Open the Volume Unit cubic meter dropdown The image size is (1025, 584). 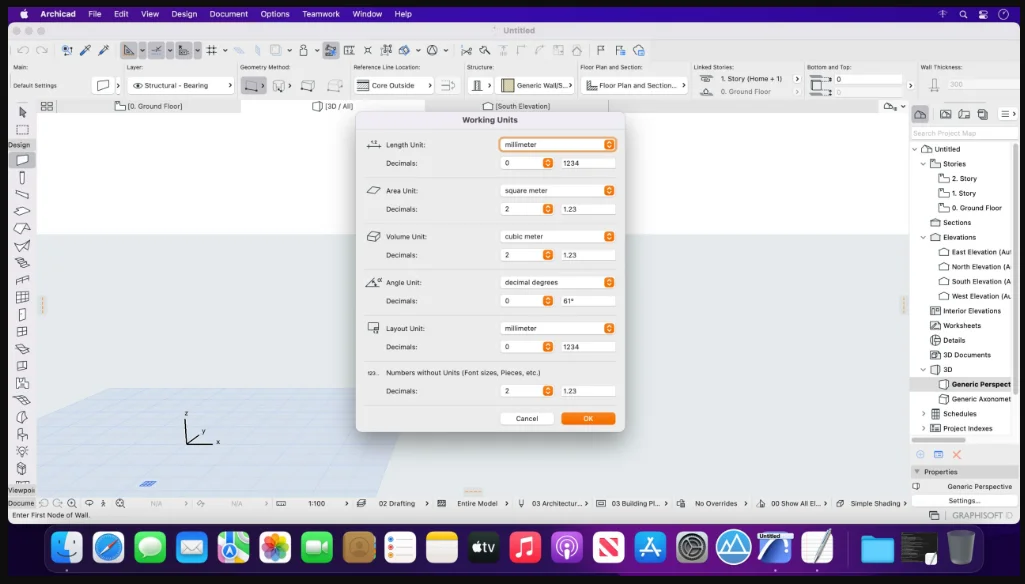(x=557, y=236)
